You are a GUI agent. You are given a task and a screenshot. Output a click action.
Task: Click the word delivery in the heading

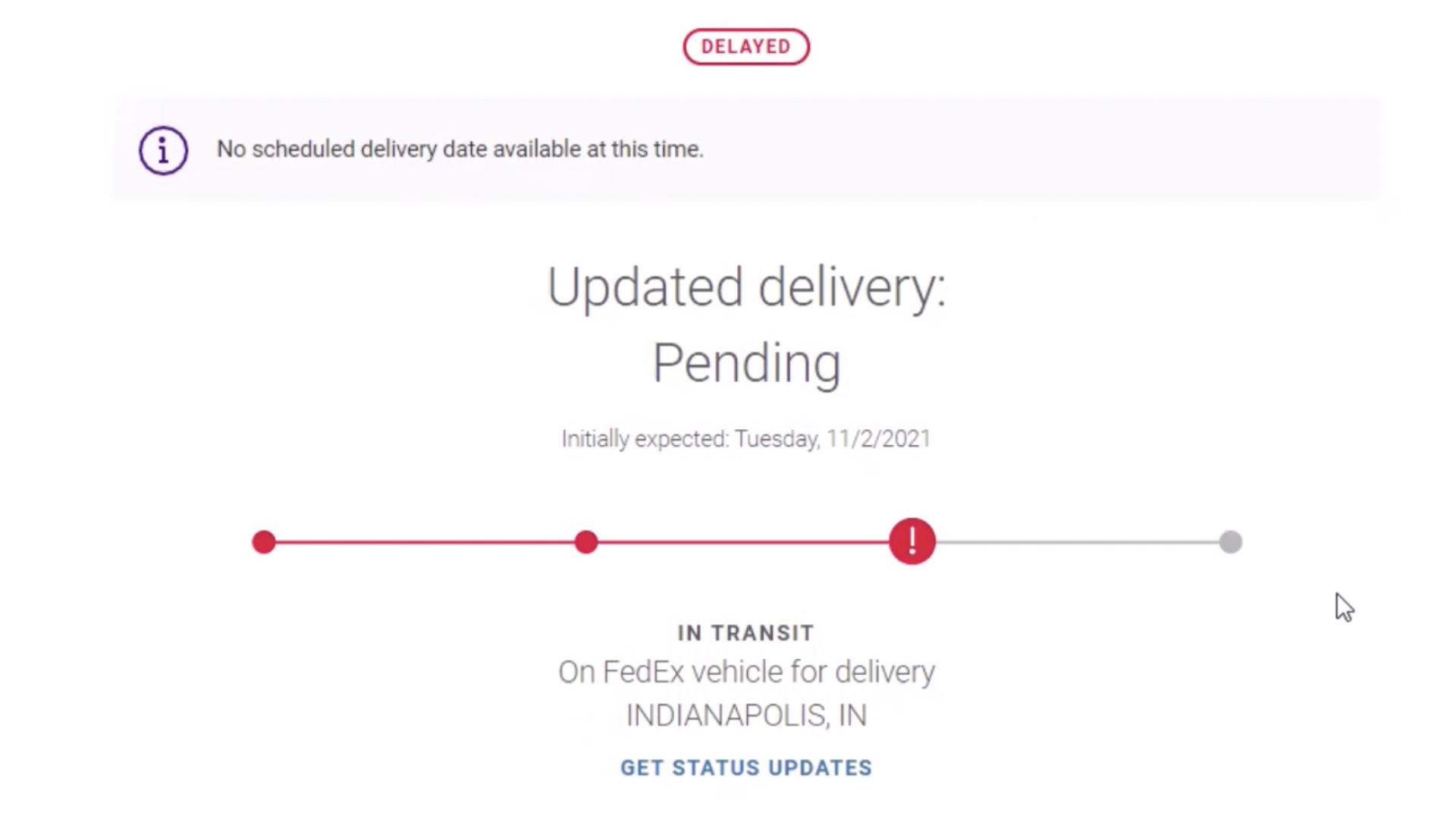tap(852, 287)
